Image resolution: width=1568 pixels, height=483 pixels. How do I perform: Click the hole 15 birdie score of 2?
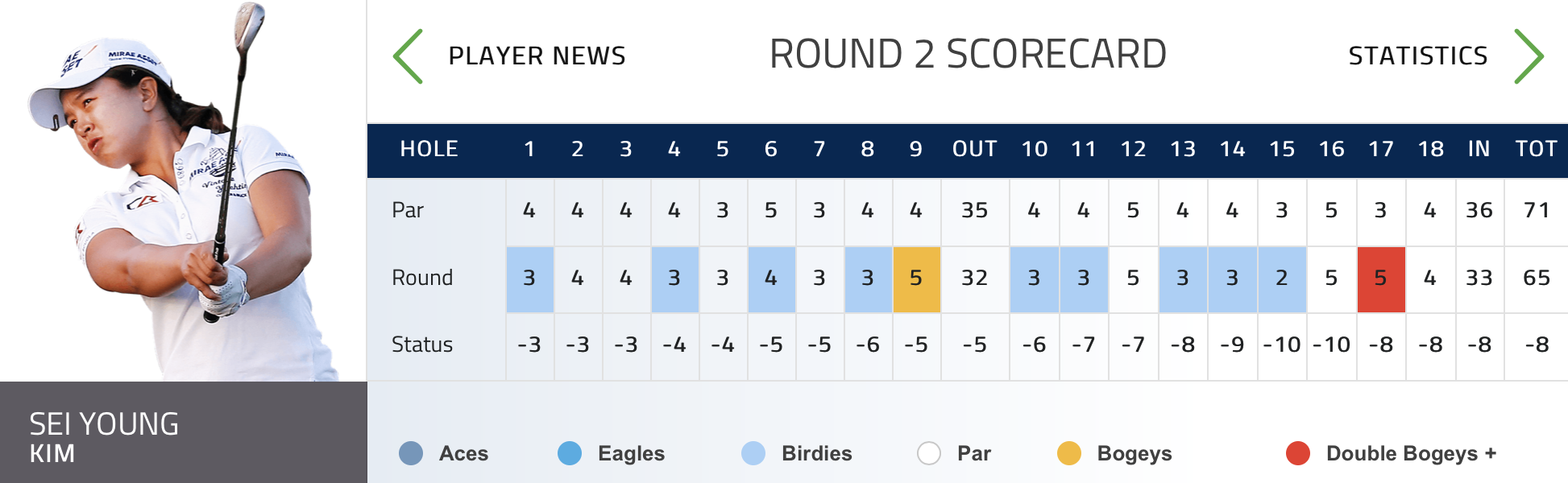pos(1282,279)
